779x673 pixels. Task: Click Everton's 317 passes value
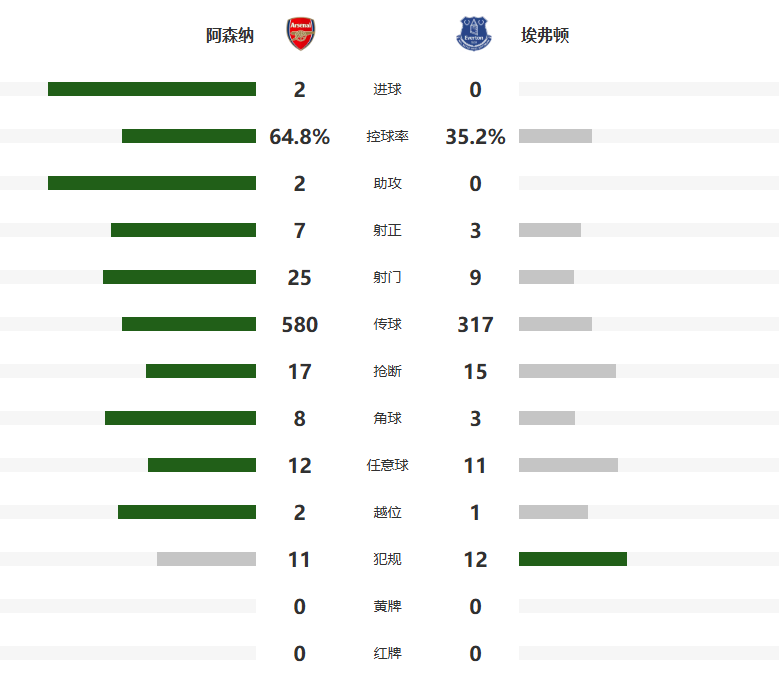pos(475,325)
